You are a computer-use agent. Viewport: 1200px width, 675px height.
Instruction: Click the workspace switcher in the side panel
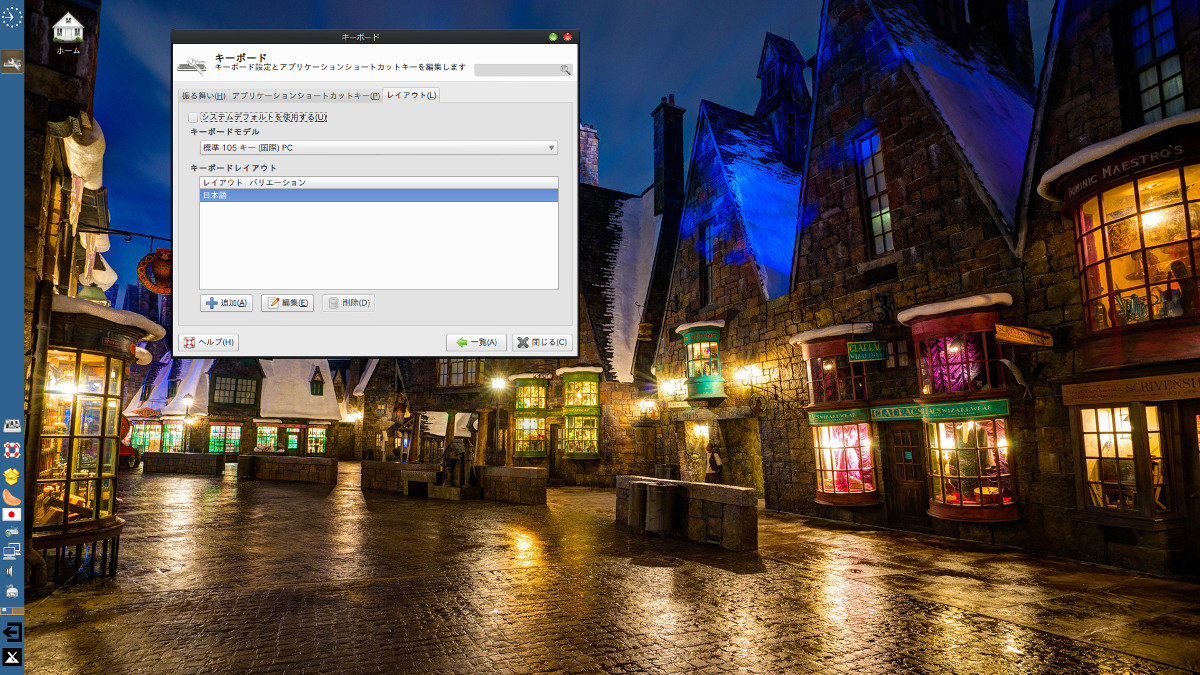pyautogui.click(x=12, y=609)
